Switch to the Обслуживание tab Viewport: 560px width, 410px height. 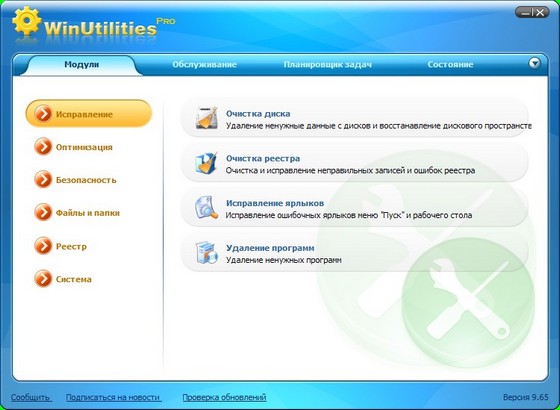(x=205, y=65)
